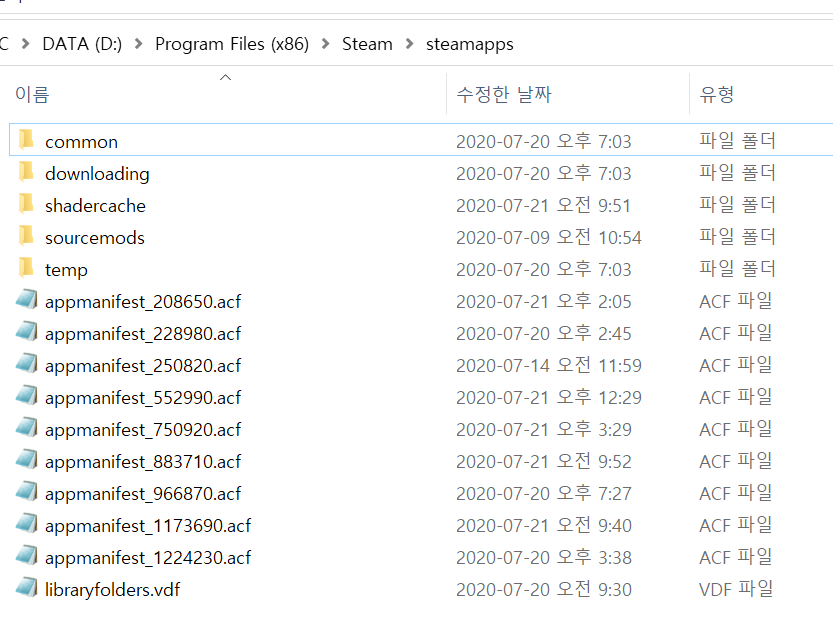Click the icon of appmanifest_966870.acf

pyautogui.click(x=27, y=492)
